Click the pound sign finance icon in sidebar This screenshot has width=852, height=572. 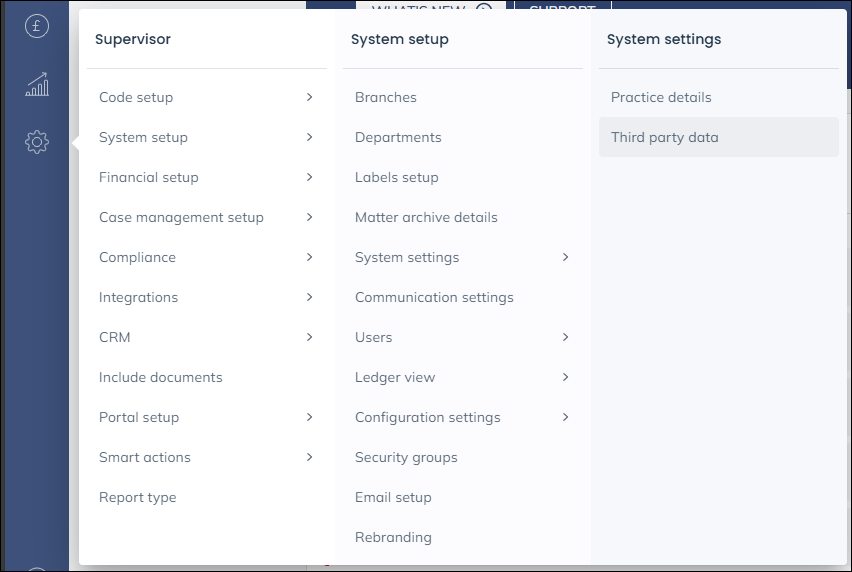coord(37,27)
